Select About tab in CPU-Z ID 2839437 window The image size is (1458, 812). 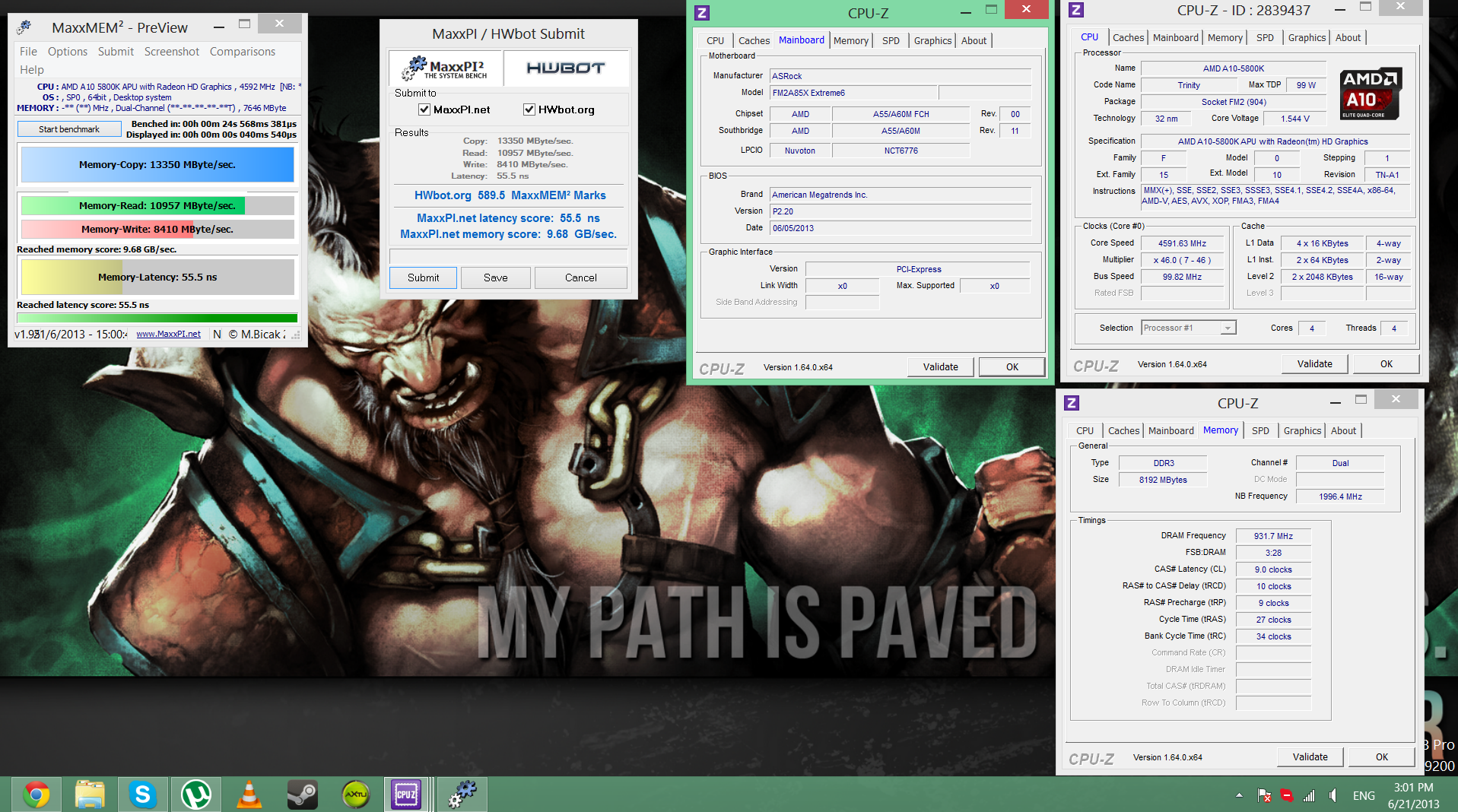[x=1348, y=38]
